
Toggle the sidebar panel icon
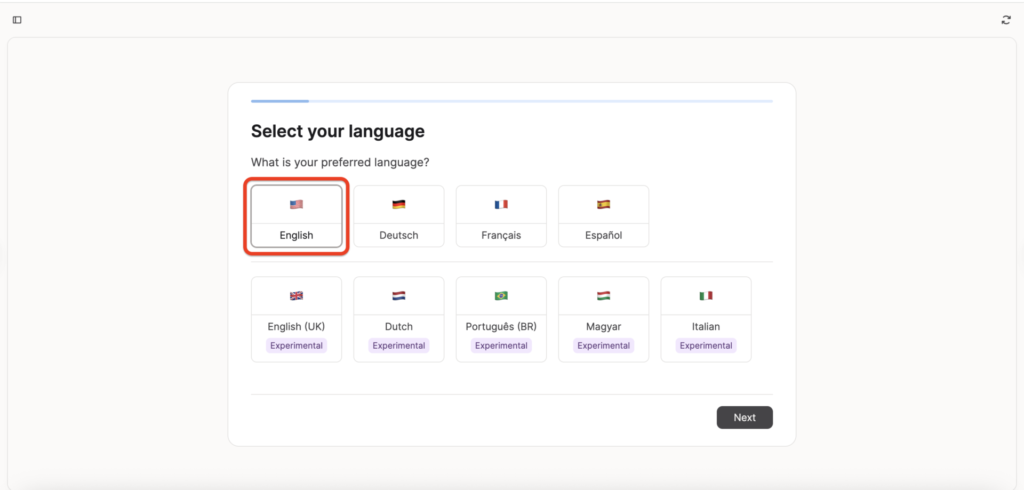(17, 20)
